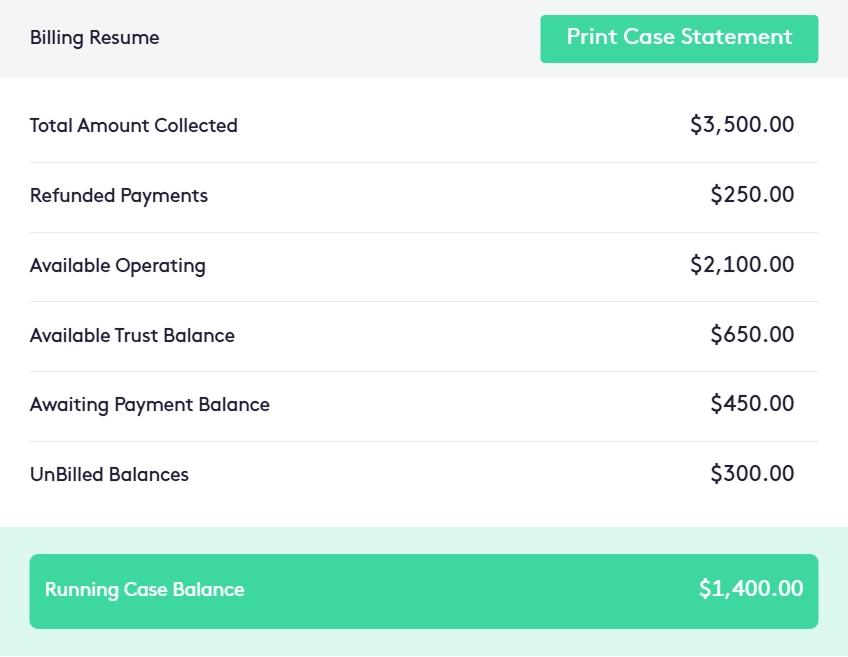Click the Total Amount Collected label
848x657 pixels.
(133, 126)
